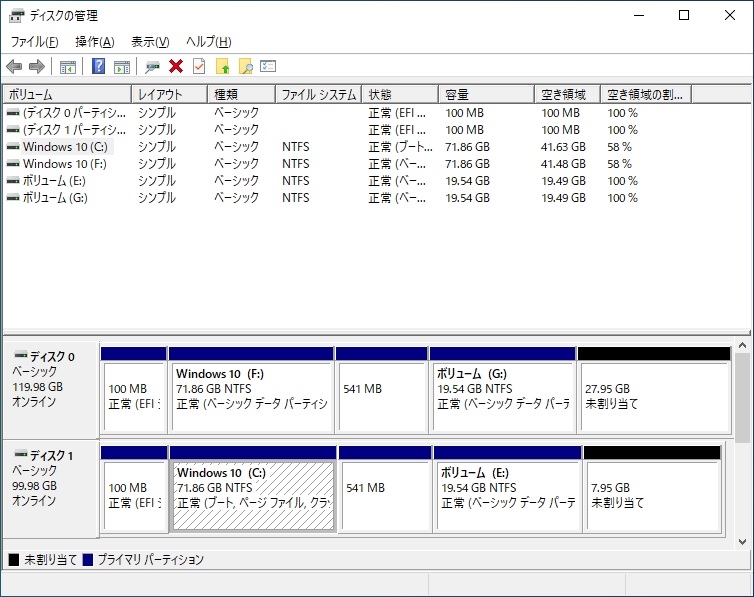Click the disk icon beside ディスク 0 label

pos(21,355)
